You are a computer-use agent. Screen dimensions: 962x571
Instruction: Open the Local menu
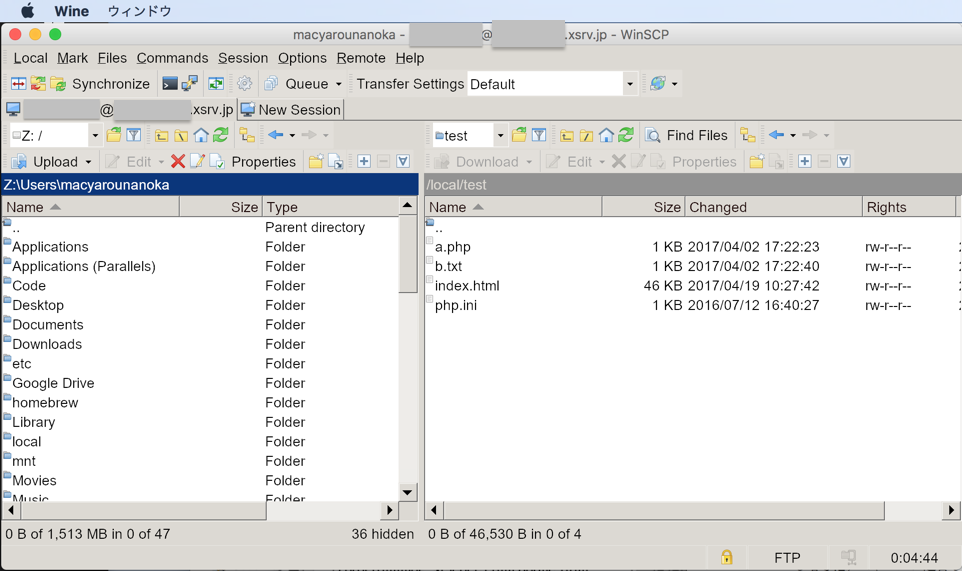[x=31, y=58]
